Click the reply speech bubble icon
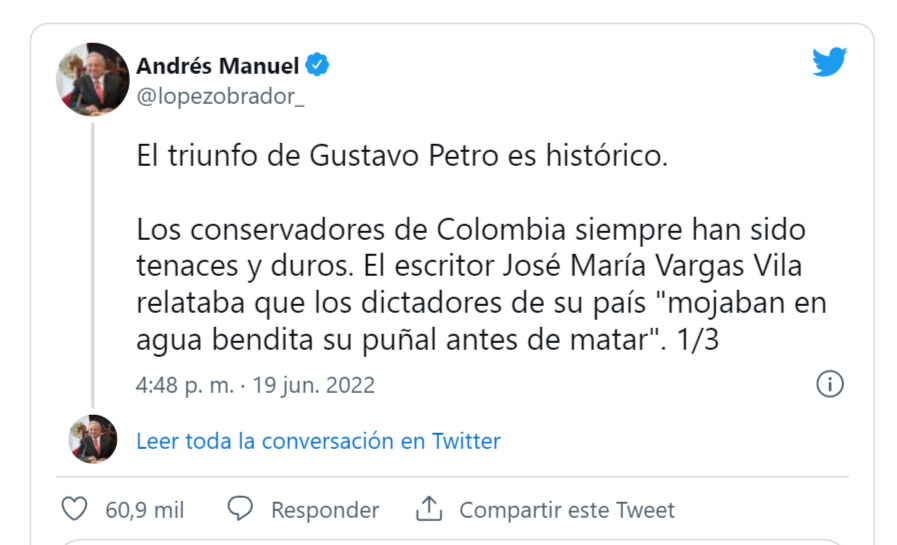The height and width of the screenshot is (545, 897). click(240, 509)
